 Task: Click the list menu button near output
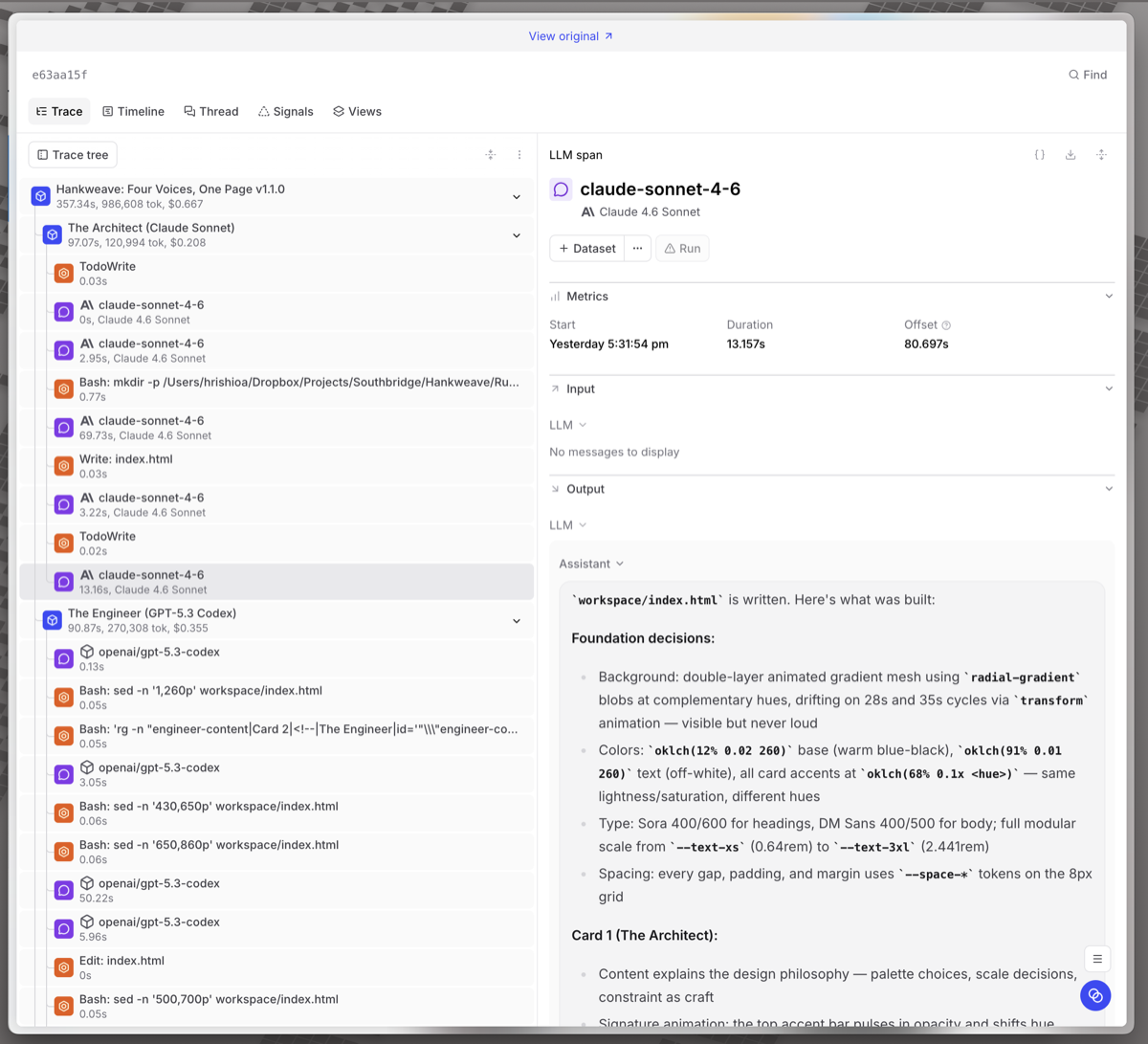[1097, 959]
